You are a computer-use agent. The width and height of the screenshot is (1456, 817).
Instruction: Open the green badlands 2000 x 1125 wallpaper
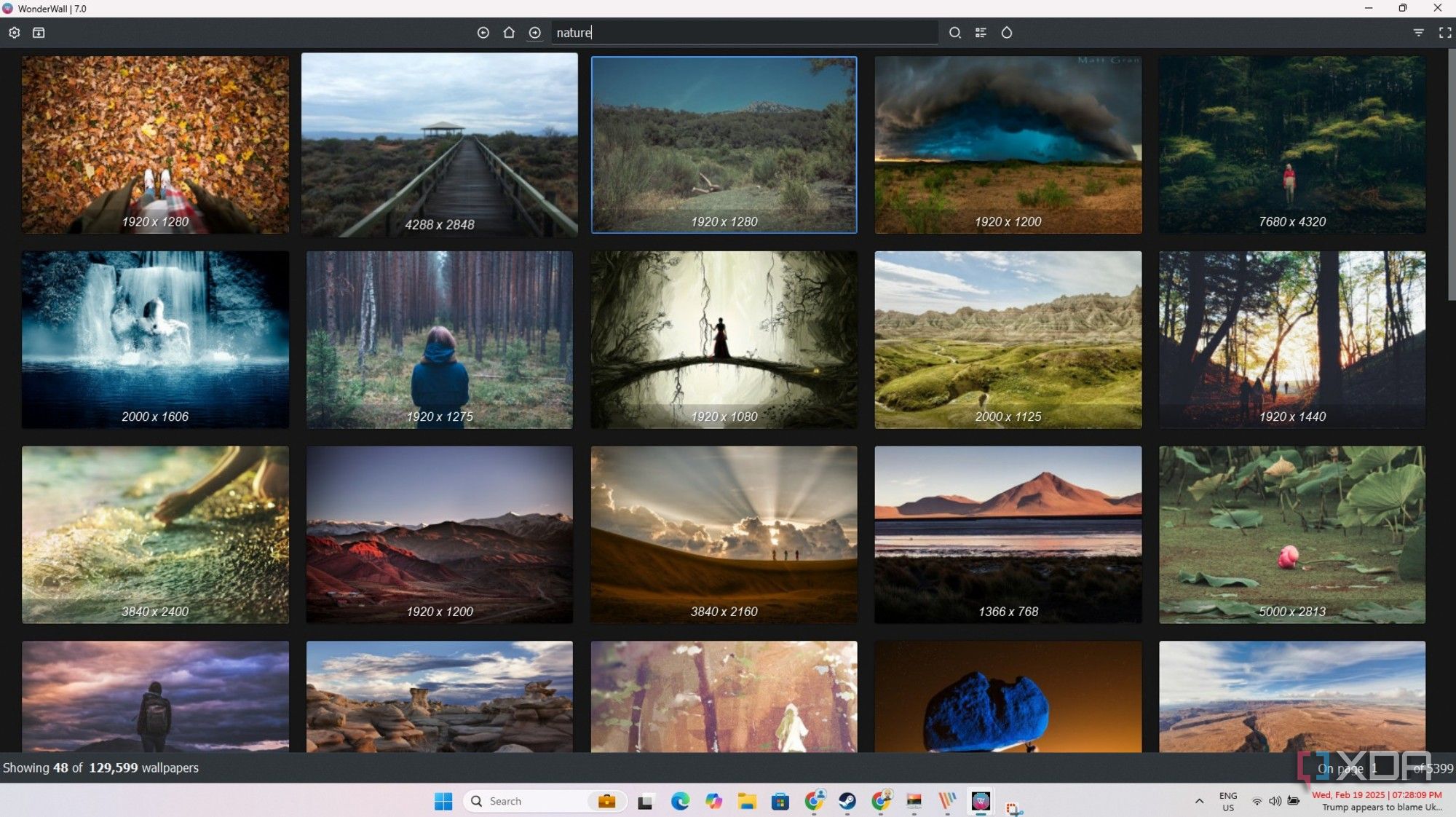(1008, 340)
